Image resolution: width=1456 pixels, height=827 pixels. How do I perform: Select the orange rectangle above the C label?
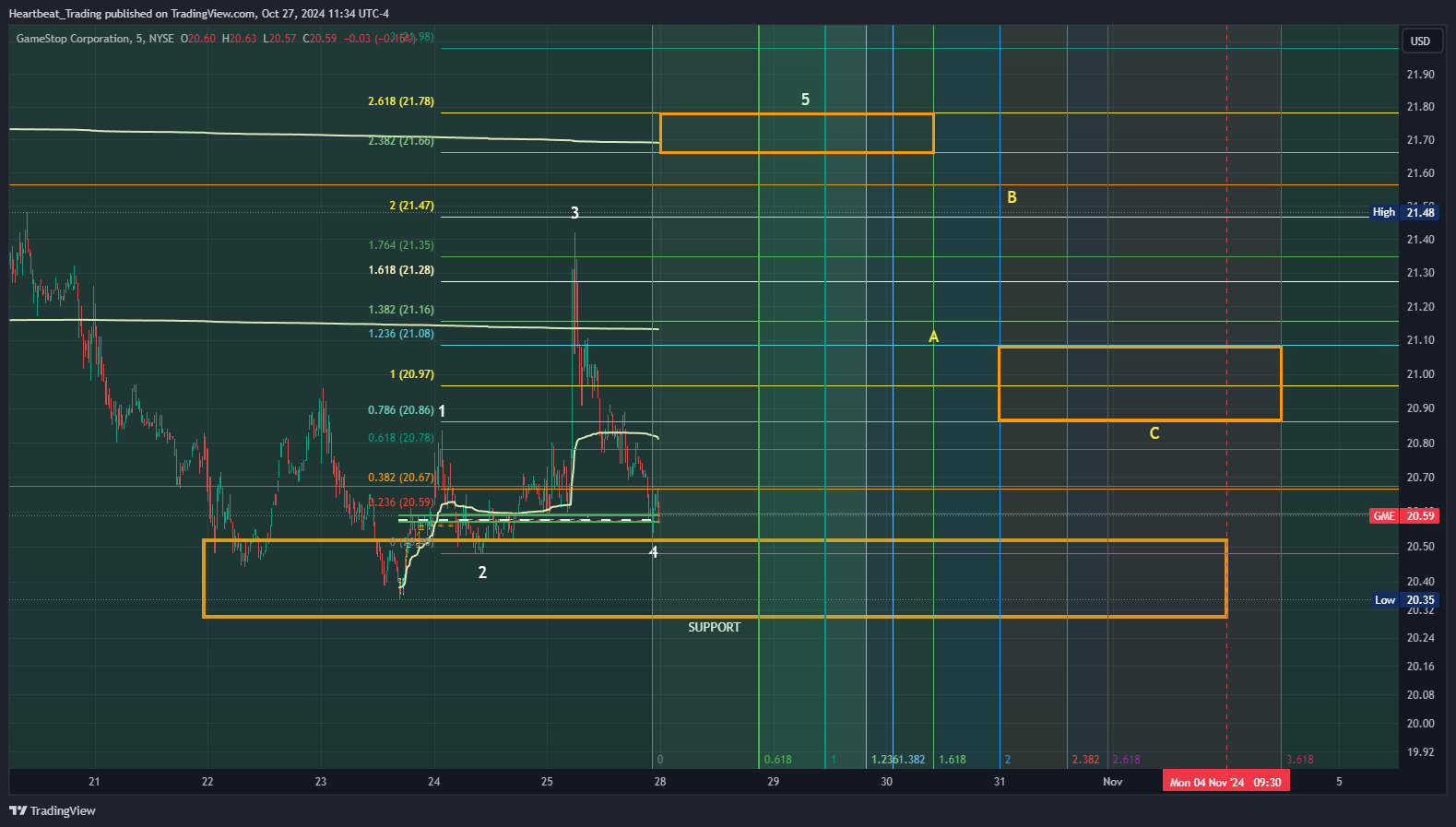tap(1140, 384)
